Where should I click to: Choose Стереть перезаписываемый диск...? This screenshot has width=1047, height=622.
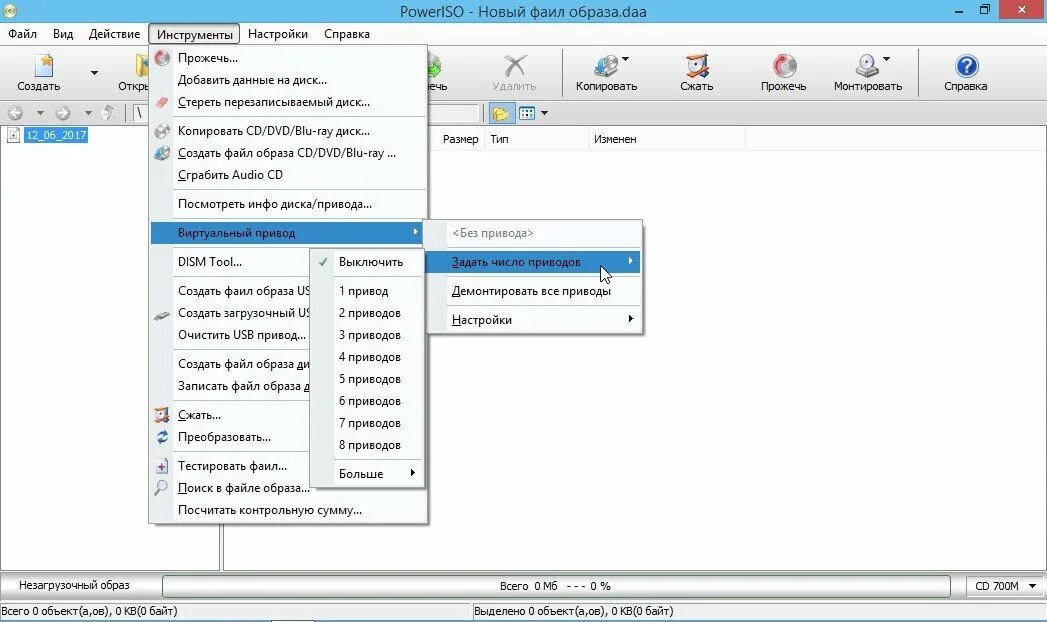(x=288, y=102)
